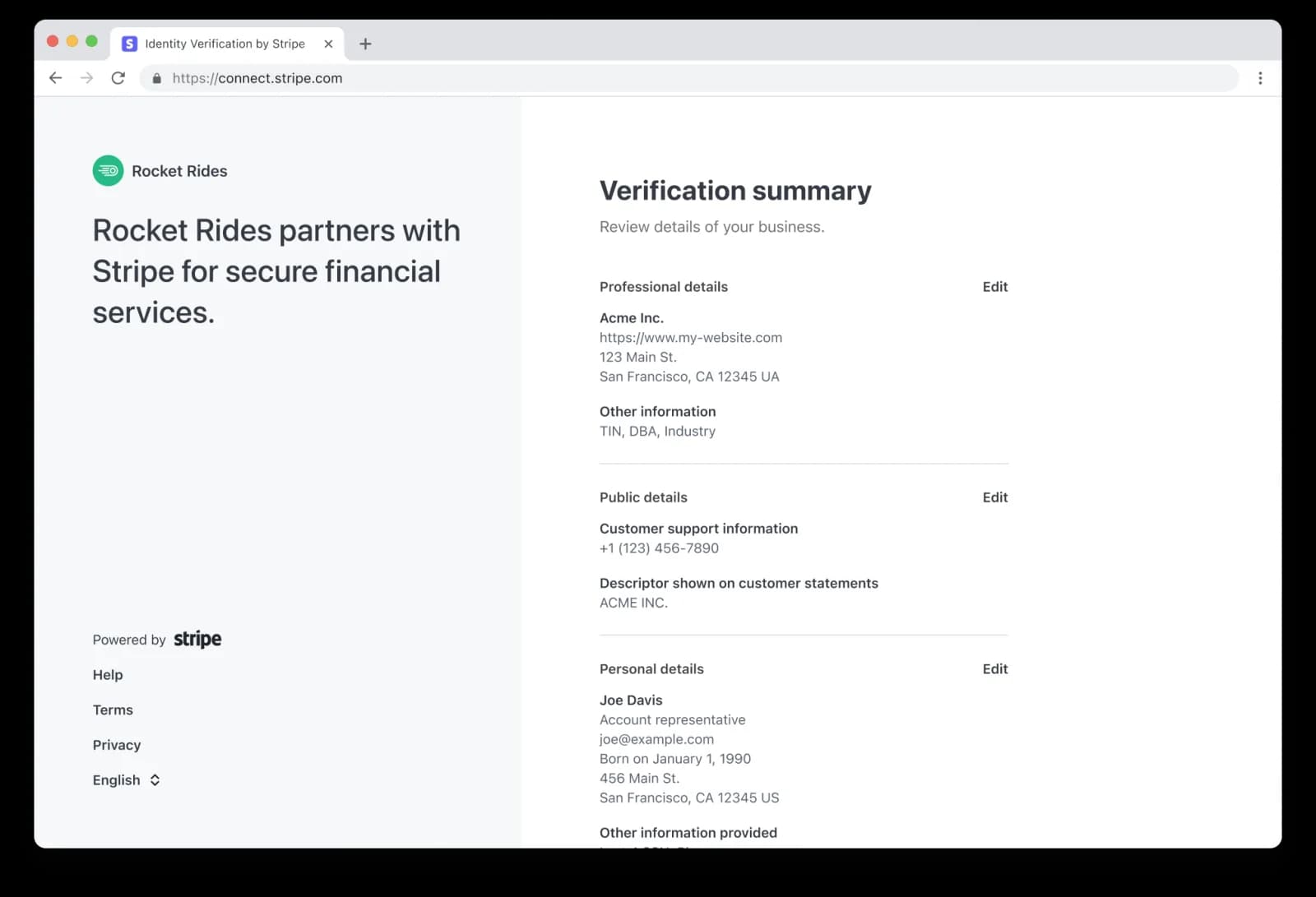Click the Rocket Rides brand name

[179, 171]
